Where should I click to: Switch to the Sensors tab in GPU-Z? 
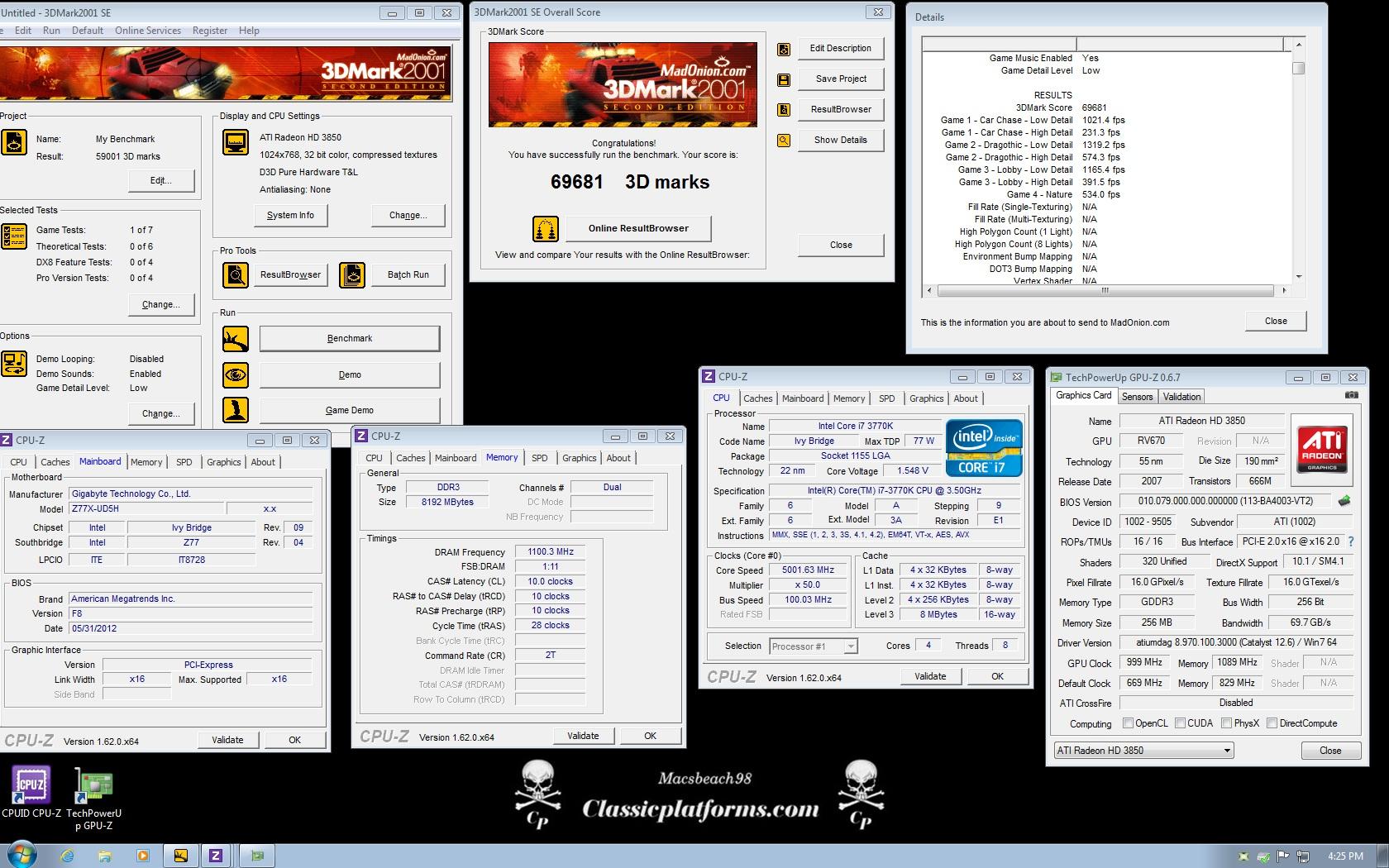(1137, 397)
